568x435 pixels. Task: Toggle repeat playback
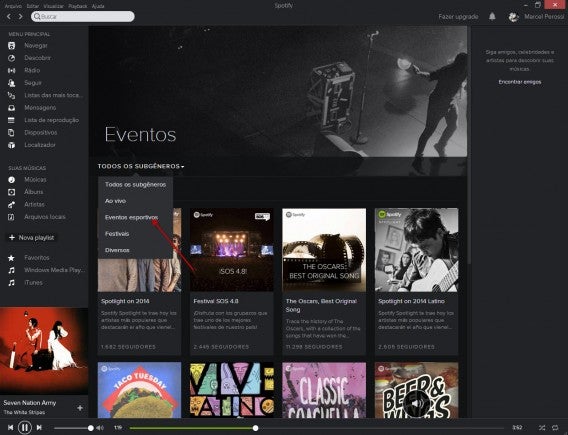[x=555, y=428]
